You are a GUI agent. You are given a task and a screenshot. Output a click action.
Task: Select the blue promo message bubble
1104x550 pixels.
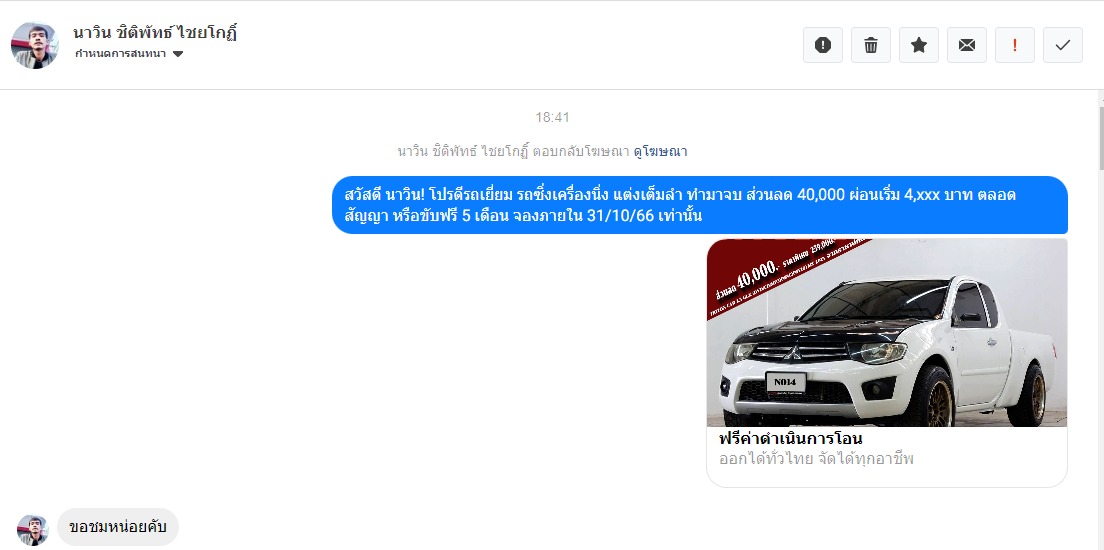point(699,205)
